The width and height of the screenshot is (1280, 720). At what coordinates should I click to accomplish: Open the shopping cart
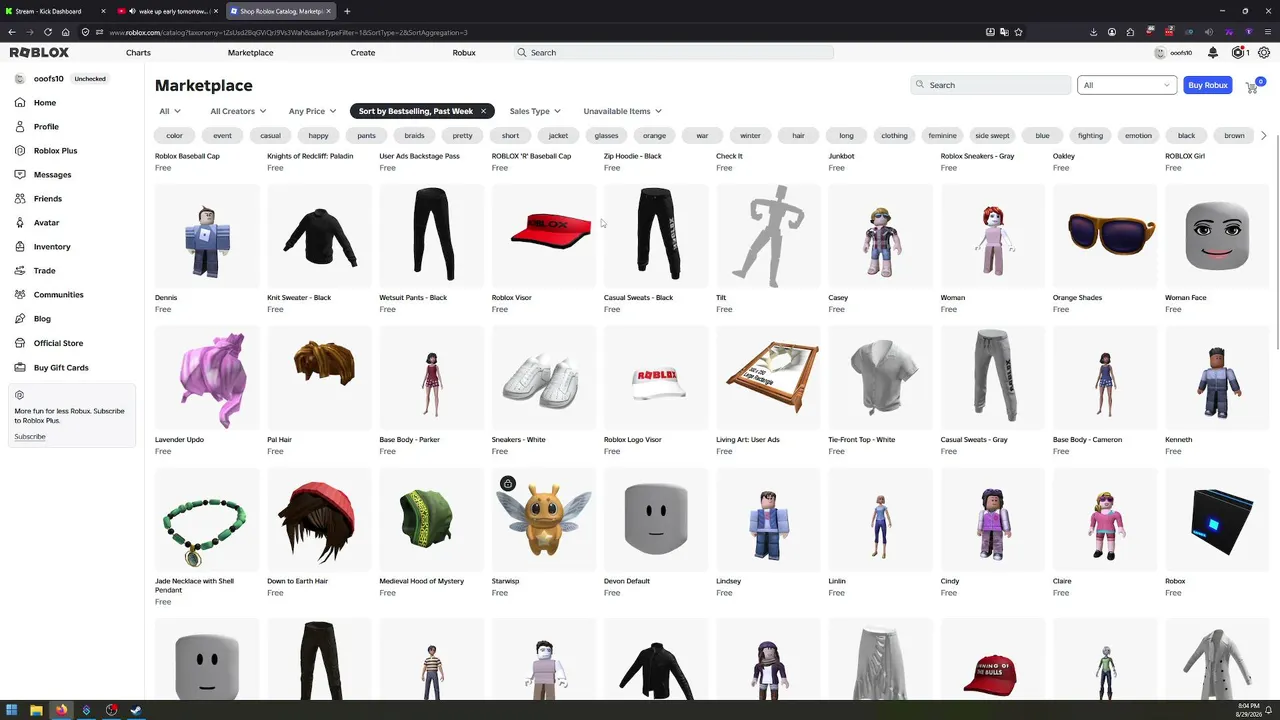1252,86
